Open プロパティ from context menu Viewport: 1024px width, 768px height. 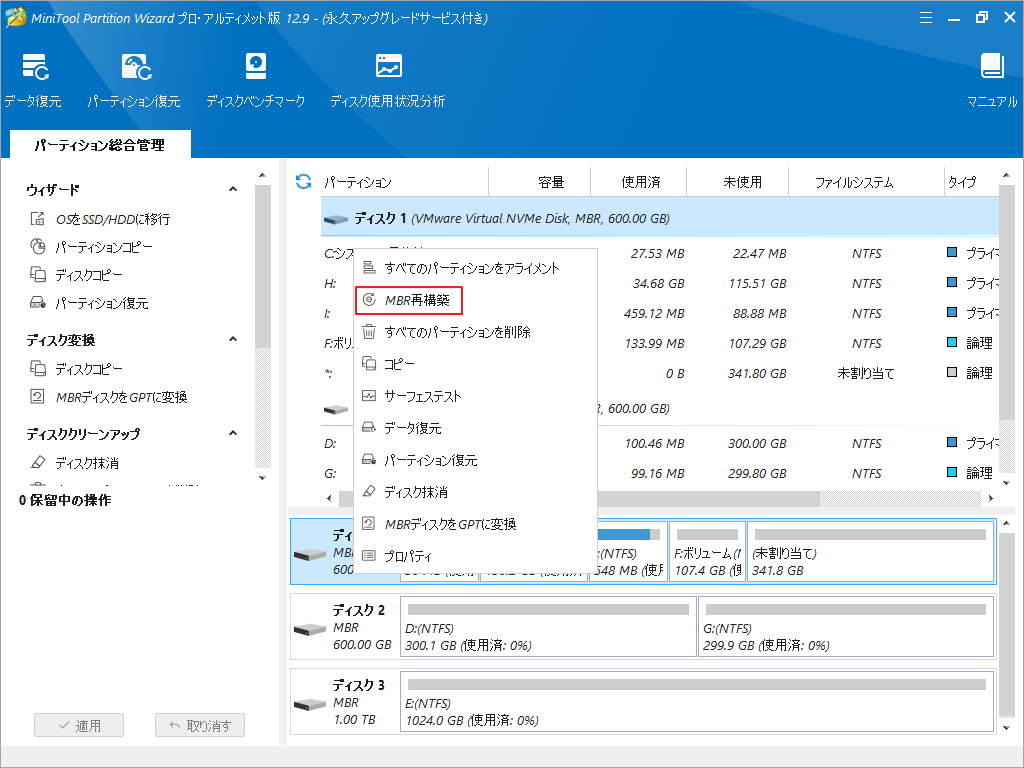(x=475, y=556)
